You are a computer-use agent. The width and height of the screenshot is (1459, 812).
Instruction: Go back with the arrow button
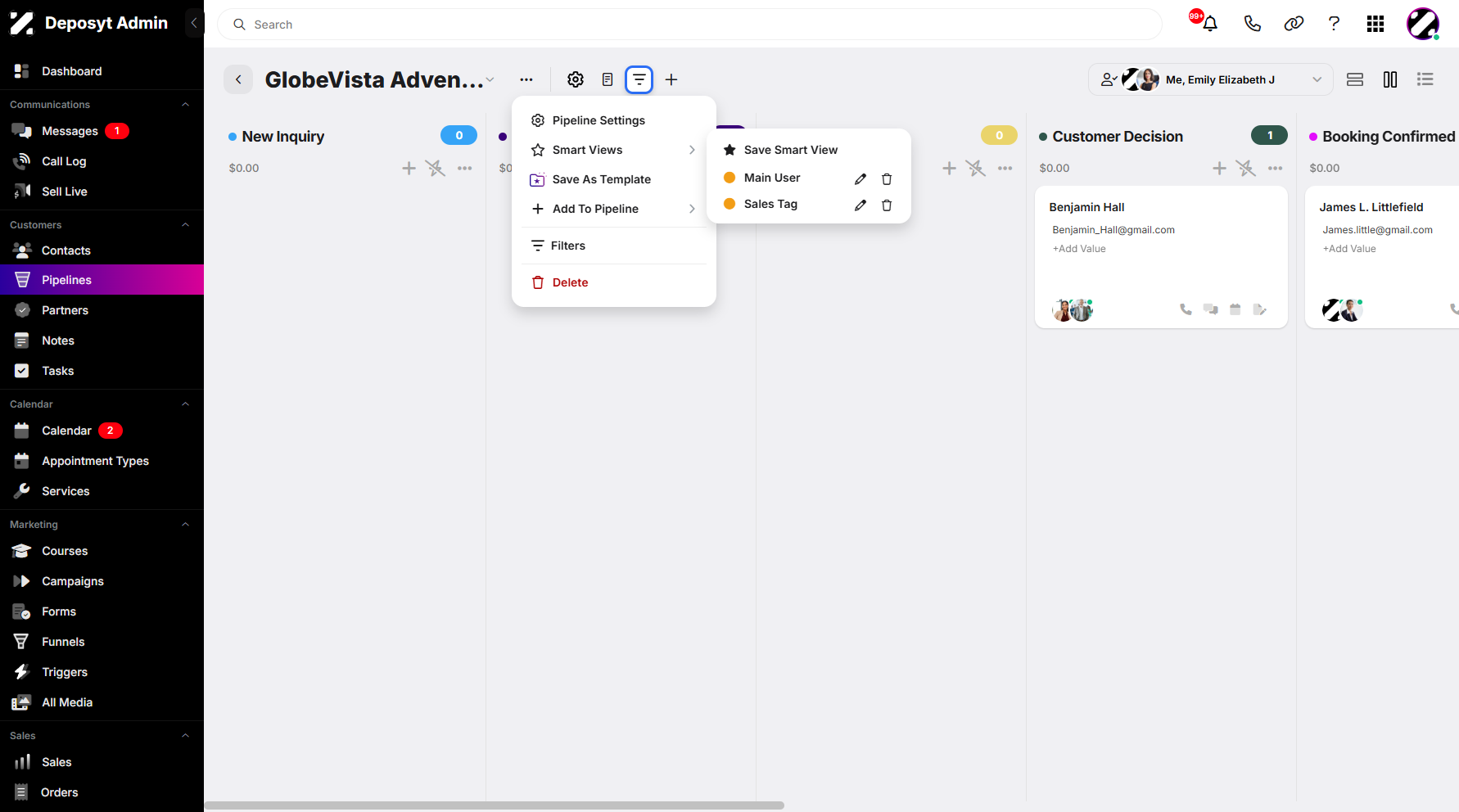pos(238,79)
